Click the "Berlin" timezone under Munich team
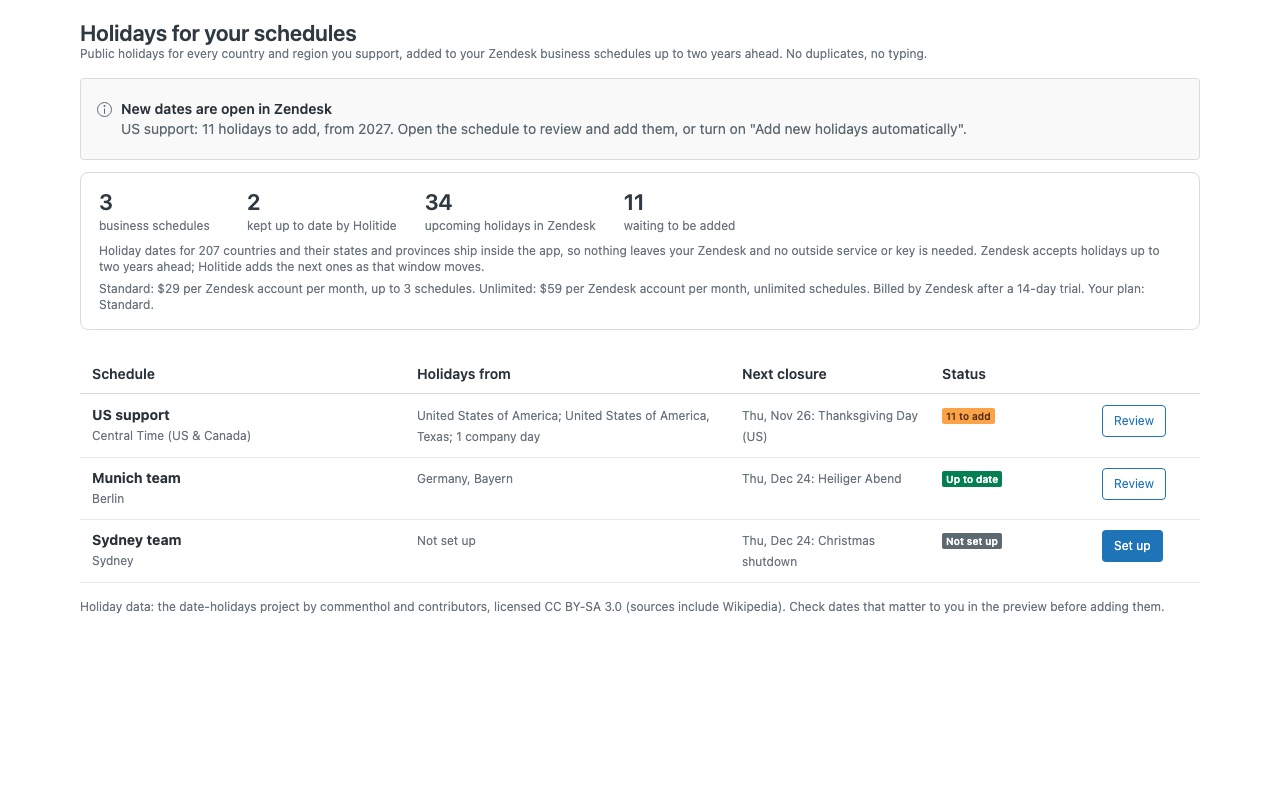The height and width of the screenshot is (800, 1280). (108, 499)
